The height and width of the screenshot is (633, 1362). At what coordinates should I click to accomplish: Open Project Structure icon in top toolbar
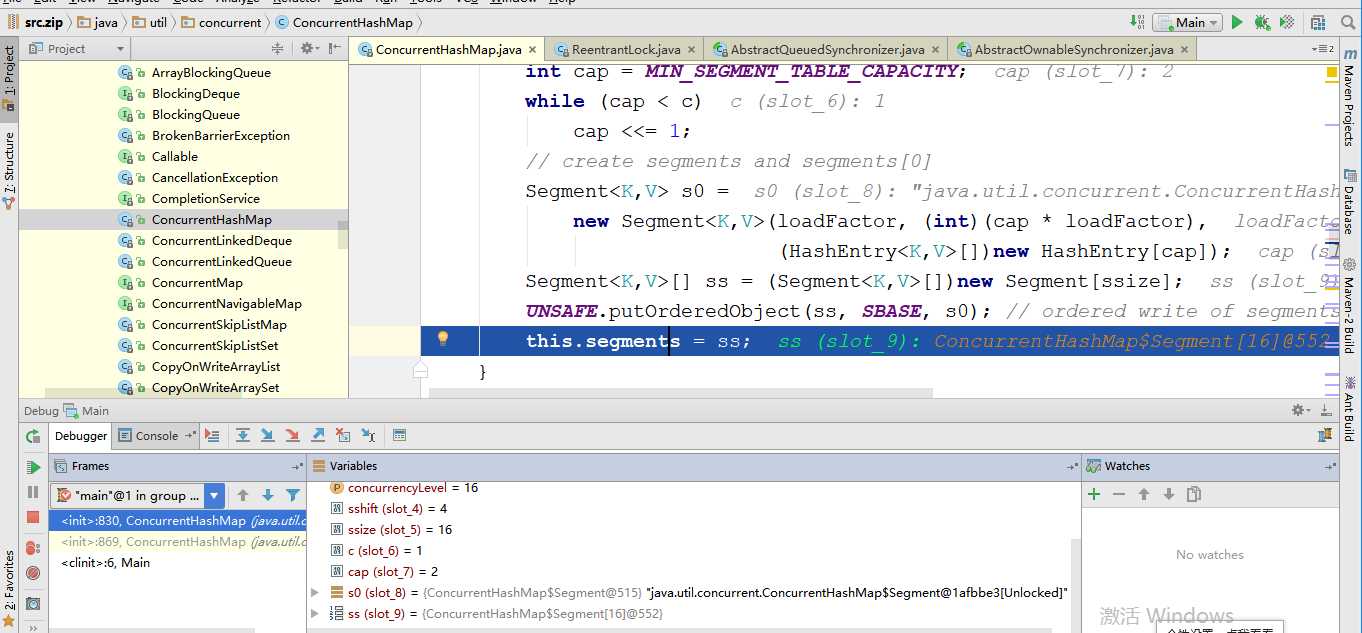(1320, 22)
